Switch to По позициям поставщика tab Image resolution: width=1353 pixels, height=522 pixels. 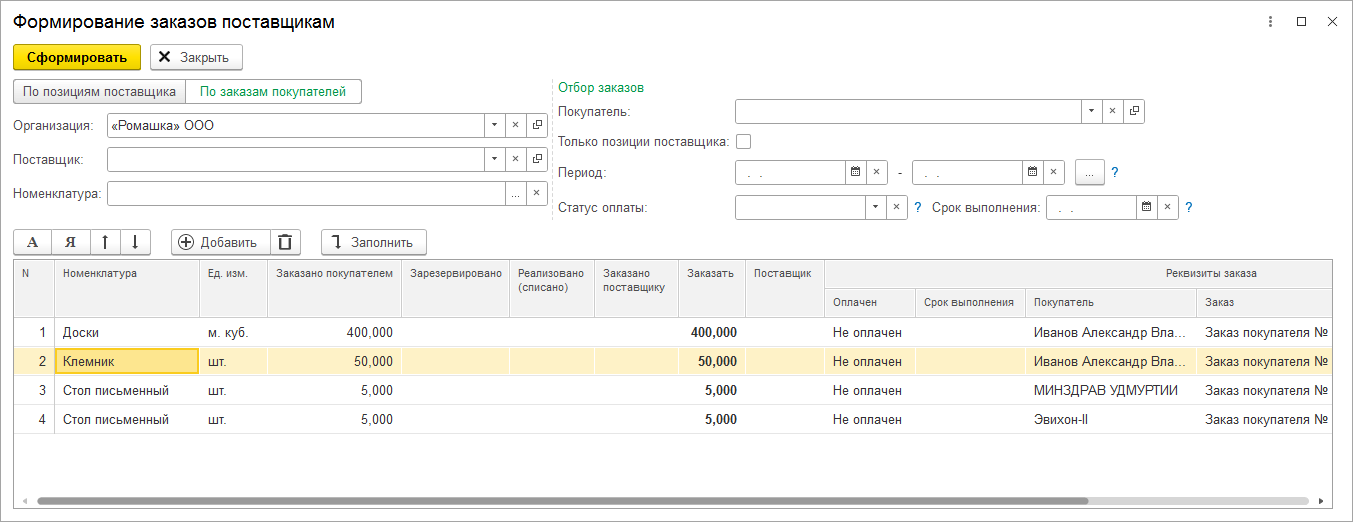(x=99, y=92)
